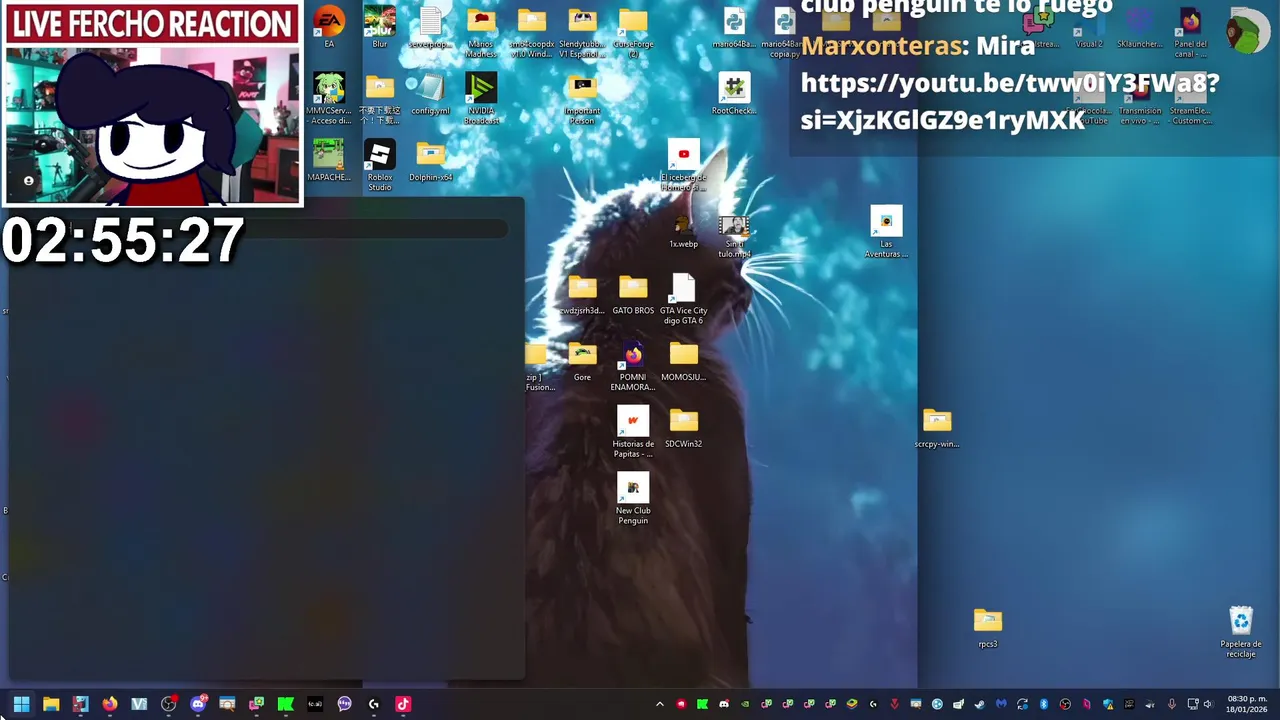The image size is (1280, 720).
Task: Open Historias de Papitas shortcut
Action: tap(633, 432)
